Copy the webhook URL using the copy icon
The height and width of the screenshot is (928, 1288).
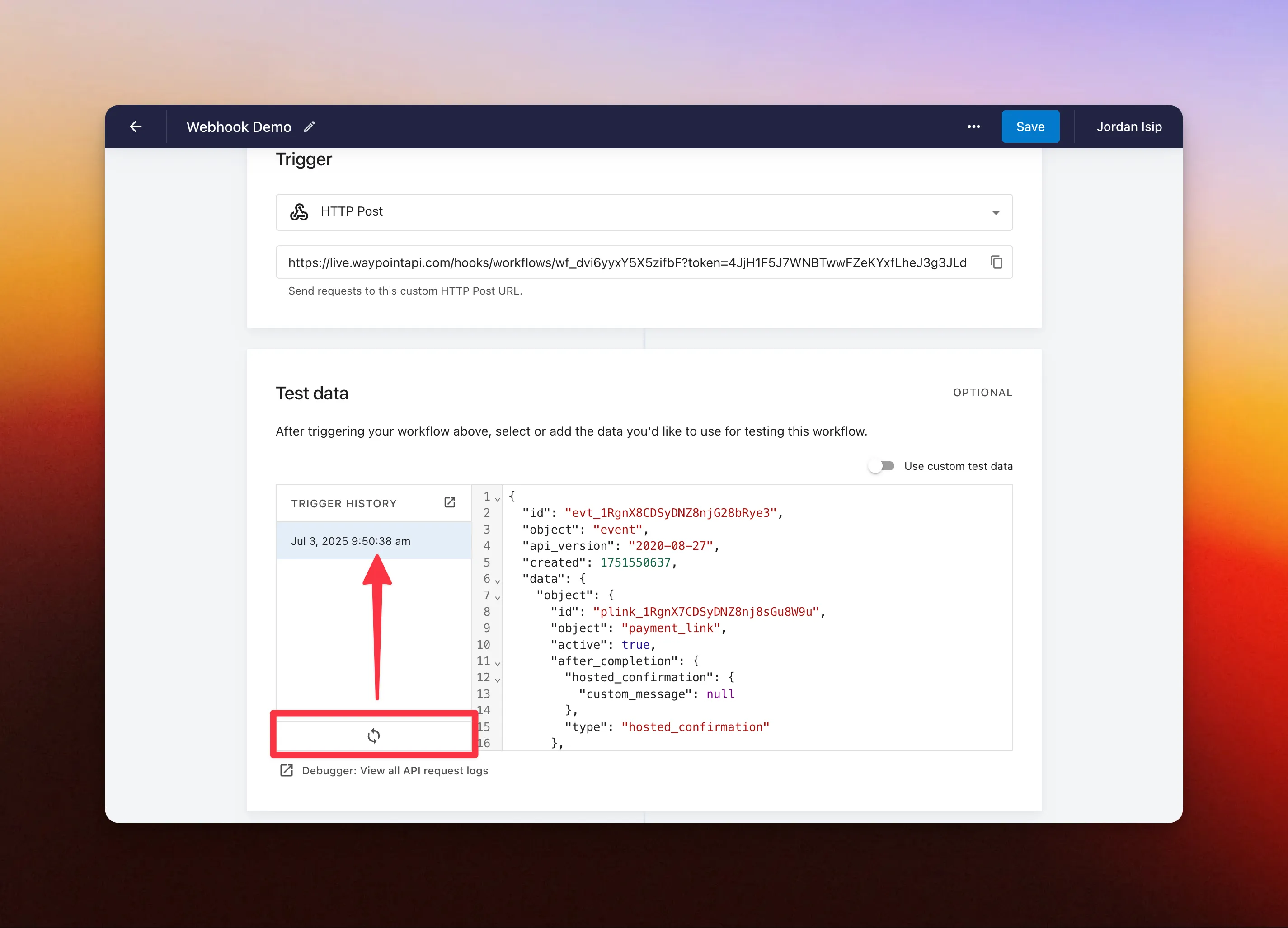tap(997, 262)
